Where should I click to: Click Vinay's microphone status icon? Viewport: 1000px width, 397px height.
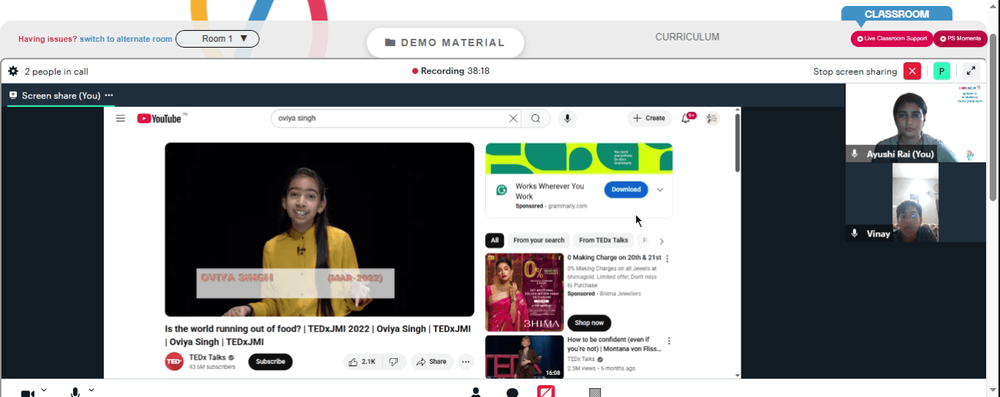point(855,234)
